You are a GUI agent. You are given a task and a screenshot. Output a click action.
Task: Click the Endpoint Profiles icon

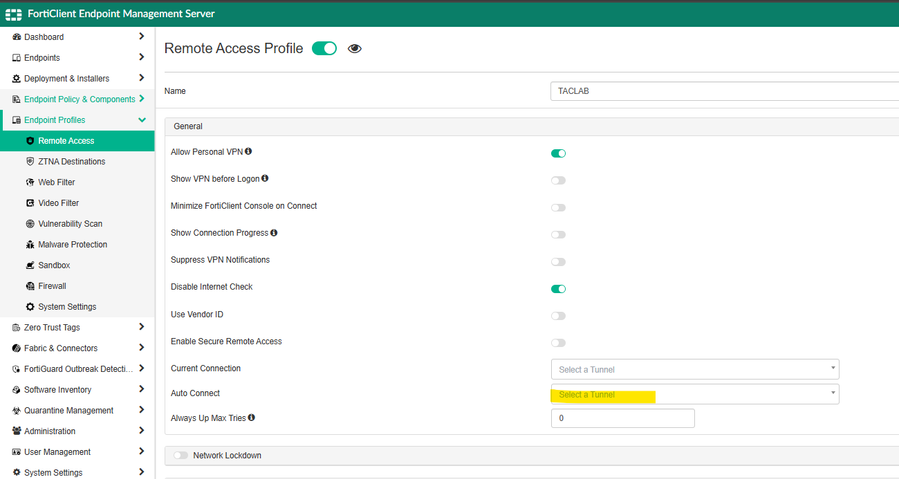[x=17, y=120]
